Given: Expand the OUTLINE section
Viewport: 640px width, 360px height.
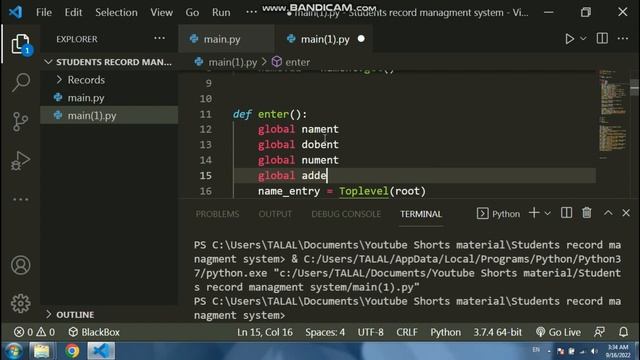Looking at the screenshot, I should pos(109,314).
